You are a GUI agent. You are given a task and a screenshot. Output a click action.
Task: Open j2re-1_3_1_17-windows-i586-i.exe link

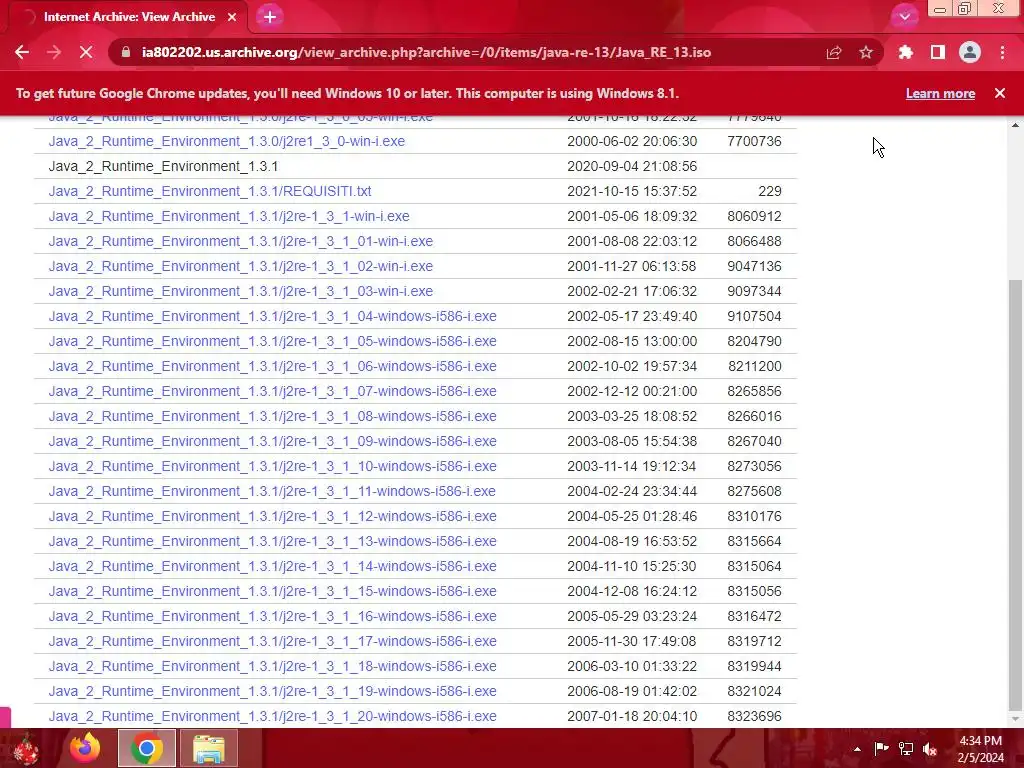coord(272,641)
